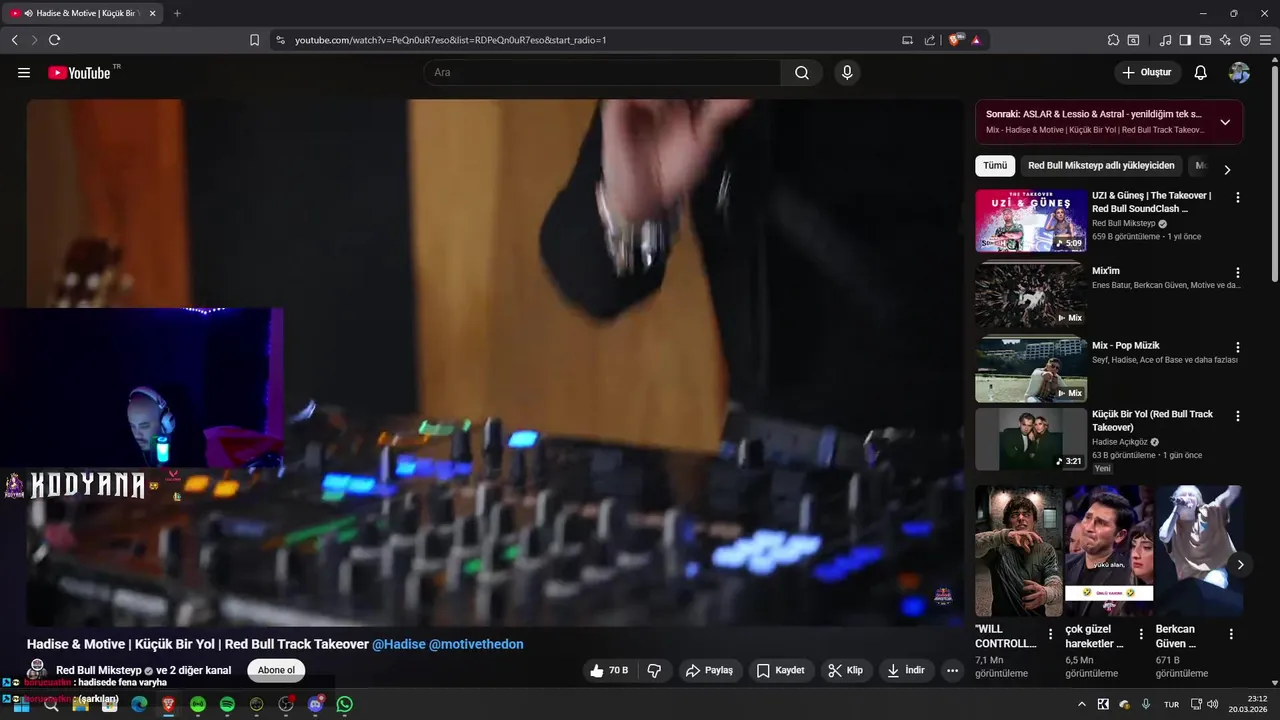The image size is (1280, 720).
Task: View site information icon in address bar
Action: coord(280,40)
